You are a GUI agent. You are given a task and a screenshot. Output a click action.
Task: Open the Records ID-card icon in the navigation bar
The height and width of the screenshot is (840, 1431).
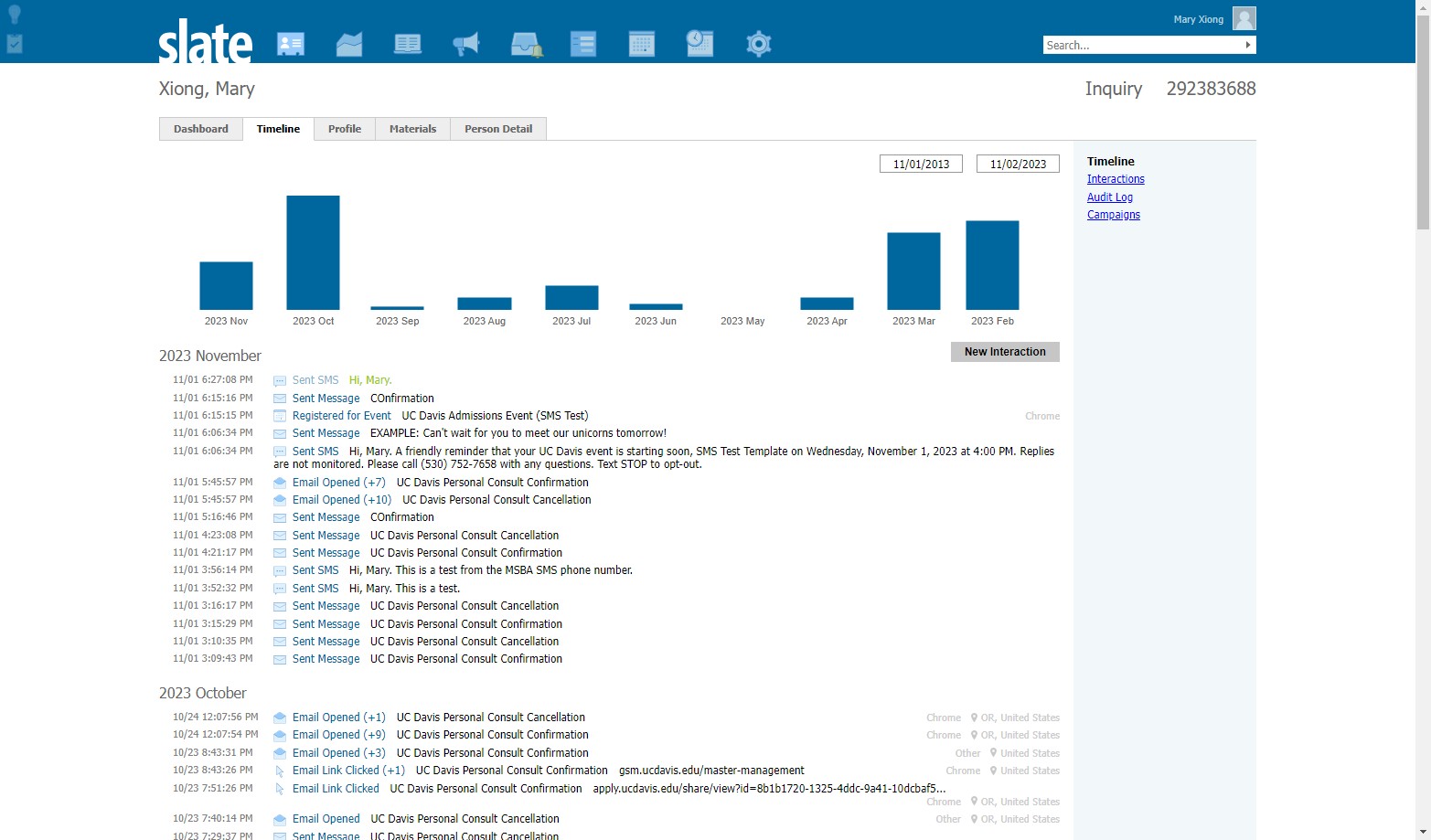click(291, 44)
